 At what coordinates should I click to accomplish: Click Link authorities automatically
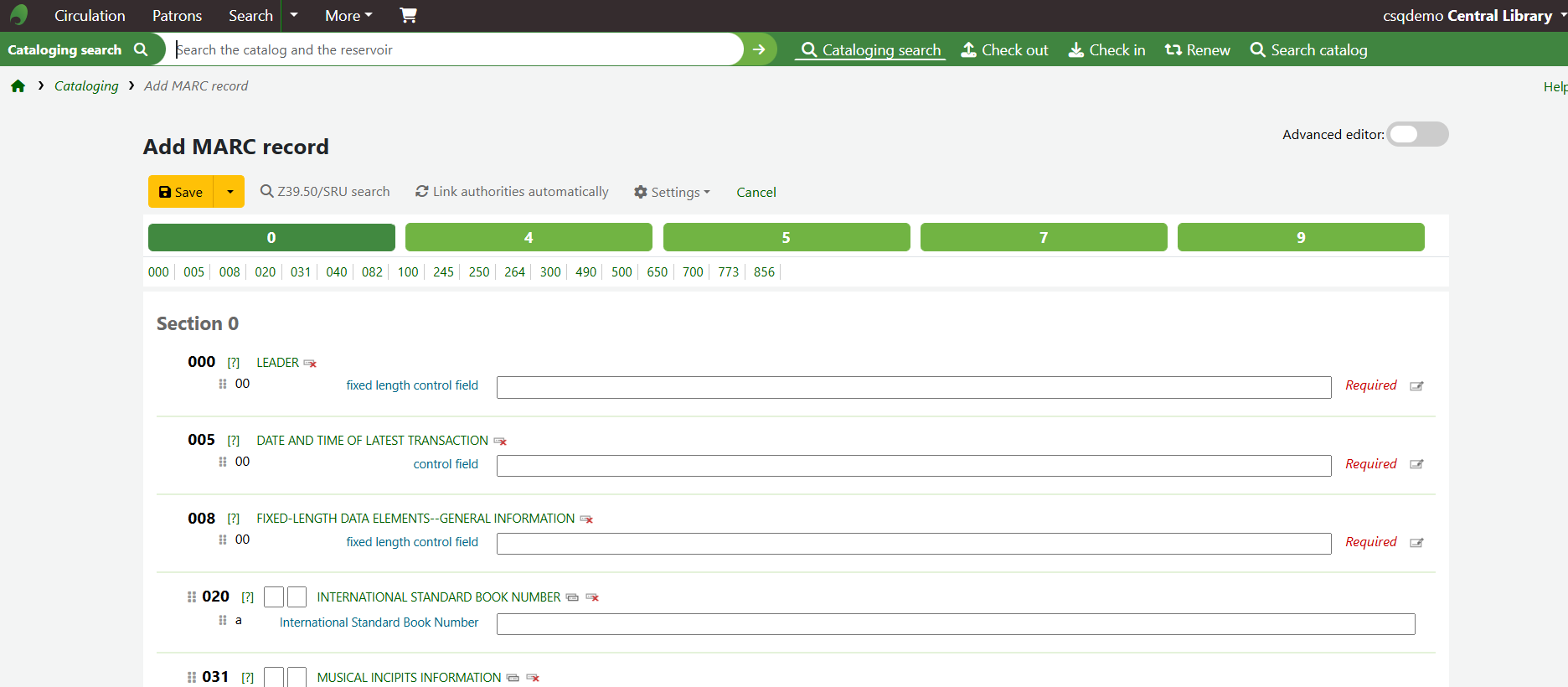[512, 192]
